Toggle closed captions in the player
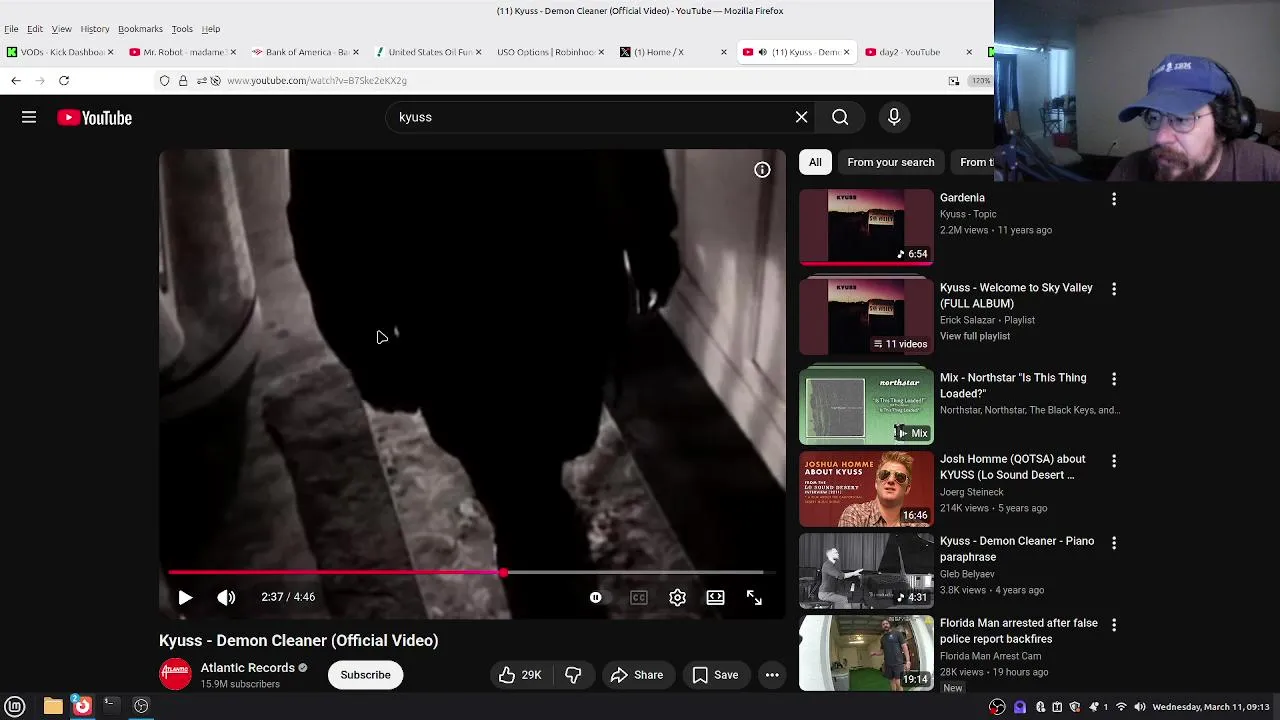This screenshot has height=720, width=1280. pyautogui.click(x=638, y=597)
